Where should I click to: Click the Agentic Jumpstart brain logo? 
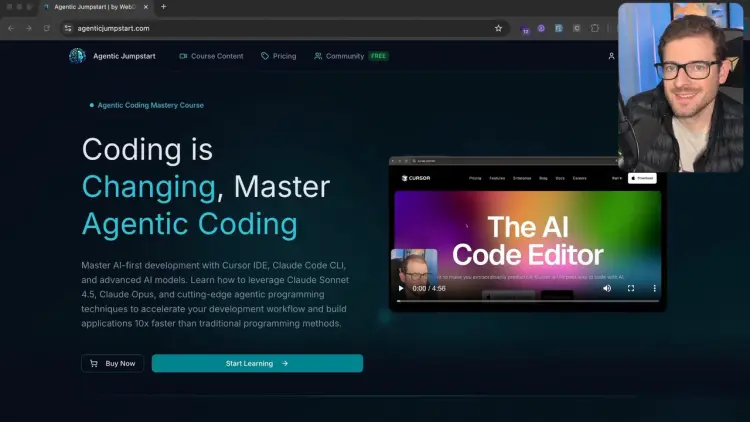(x=77, y=56)
